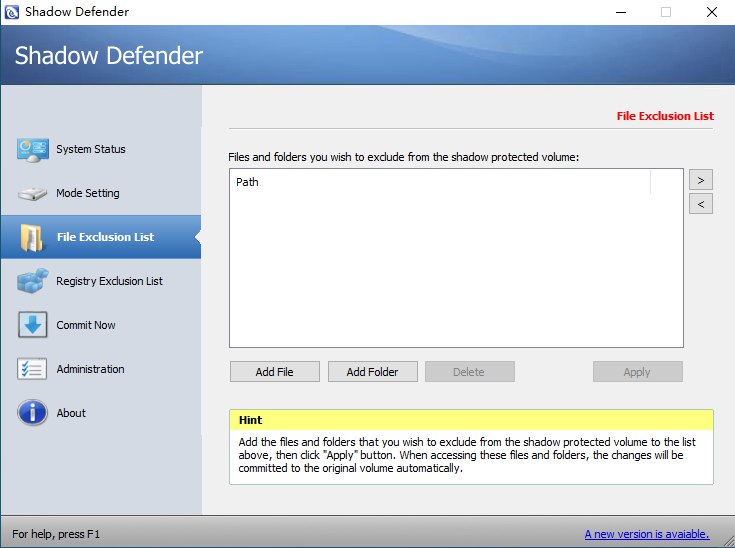Click the Administration checklist icon
The width and height of the screenshot is (735, 548).
[x=32, y=369]
